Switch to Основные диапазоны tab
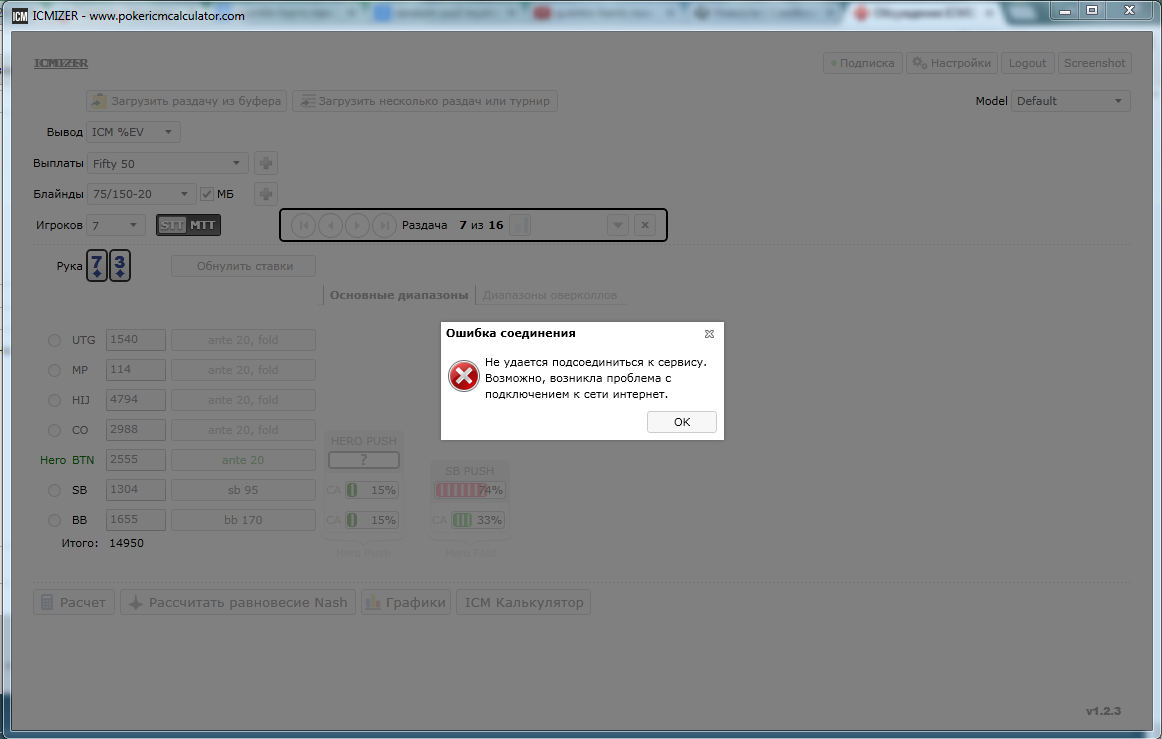1162x739 pixels. 399,295
